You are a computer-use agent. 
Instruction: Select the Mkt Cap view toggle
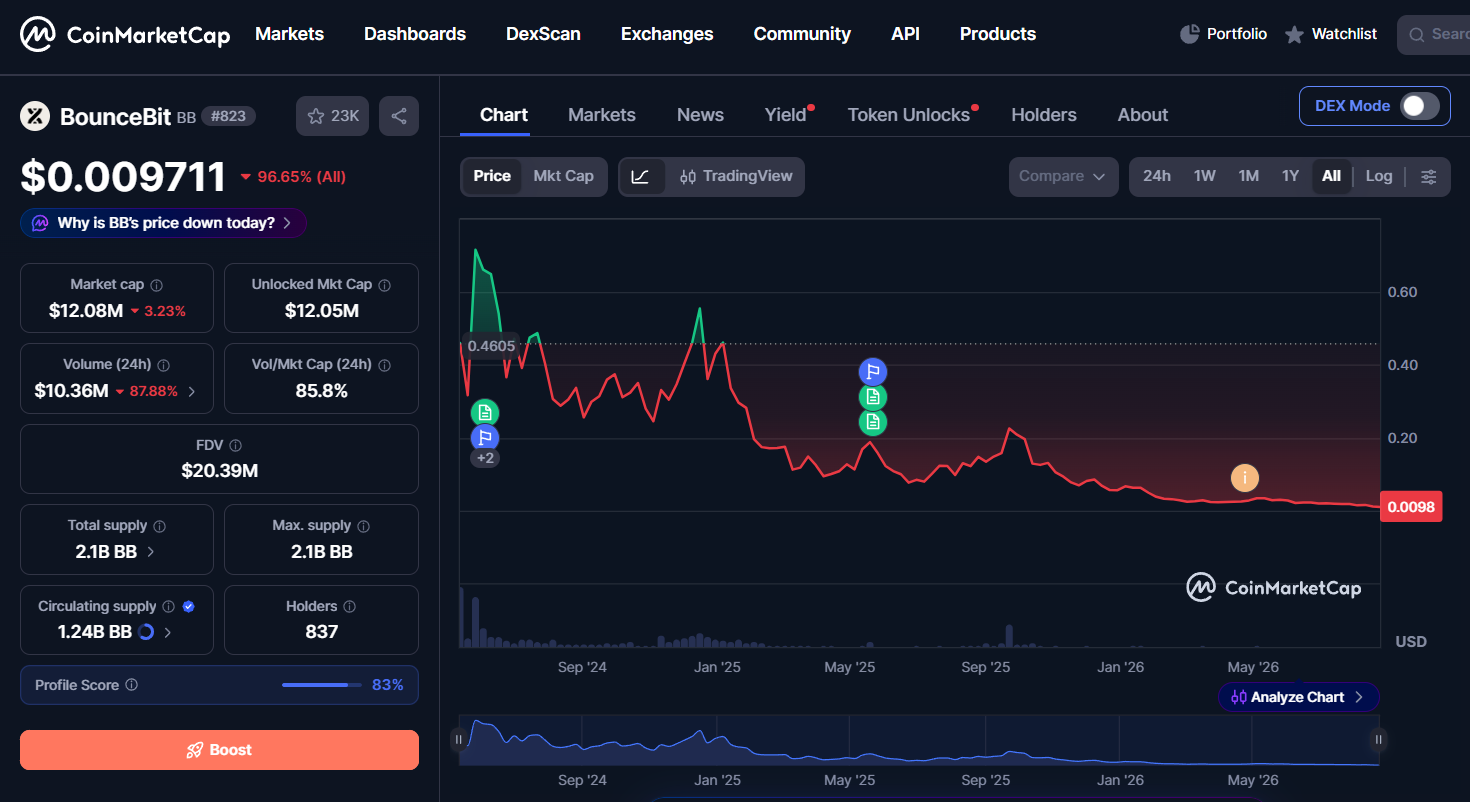(563, 177)
